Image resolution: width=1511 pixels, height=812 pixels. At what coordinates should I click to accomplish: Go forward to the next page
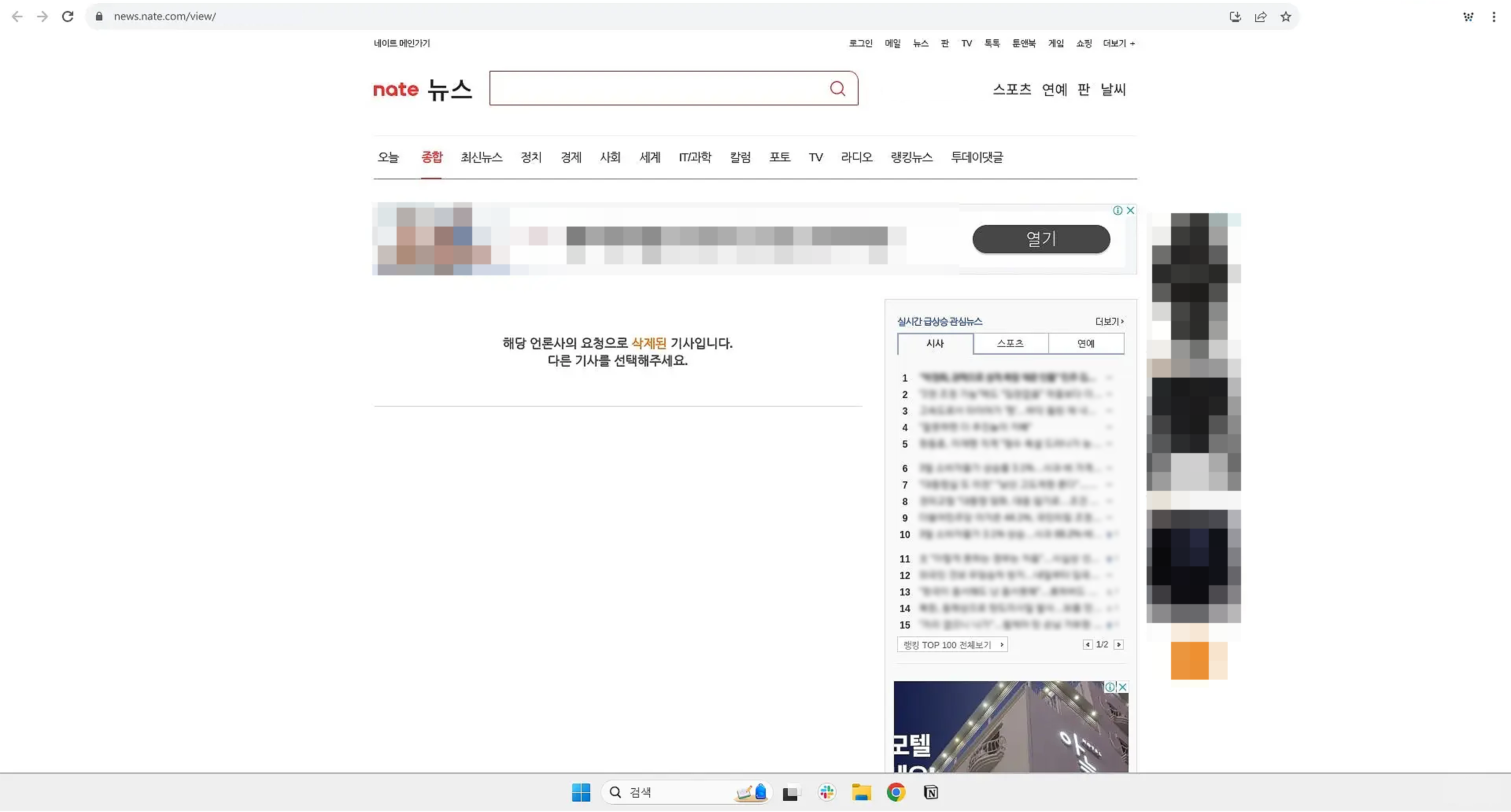42,16
